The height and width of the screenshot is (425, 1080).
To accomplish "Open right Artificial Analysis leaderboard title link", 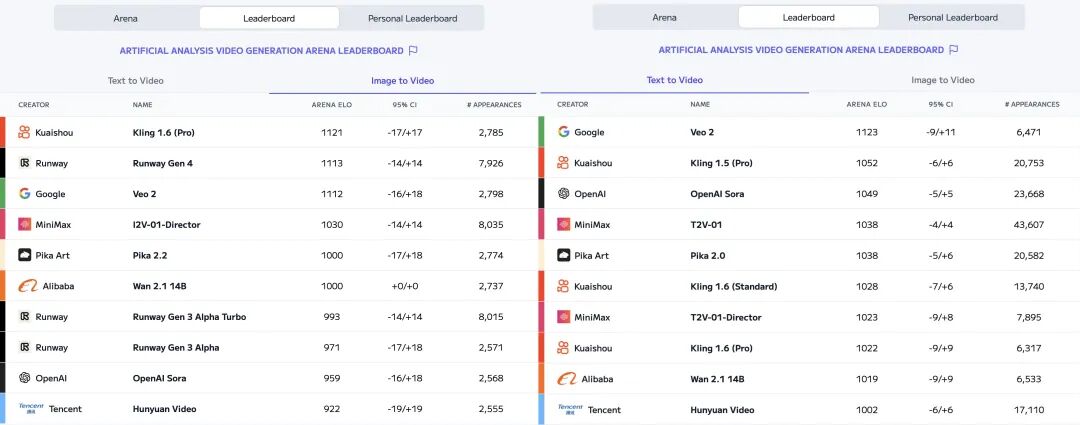I will pos(801,50).
